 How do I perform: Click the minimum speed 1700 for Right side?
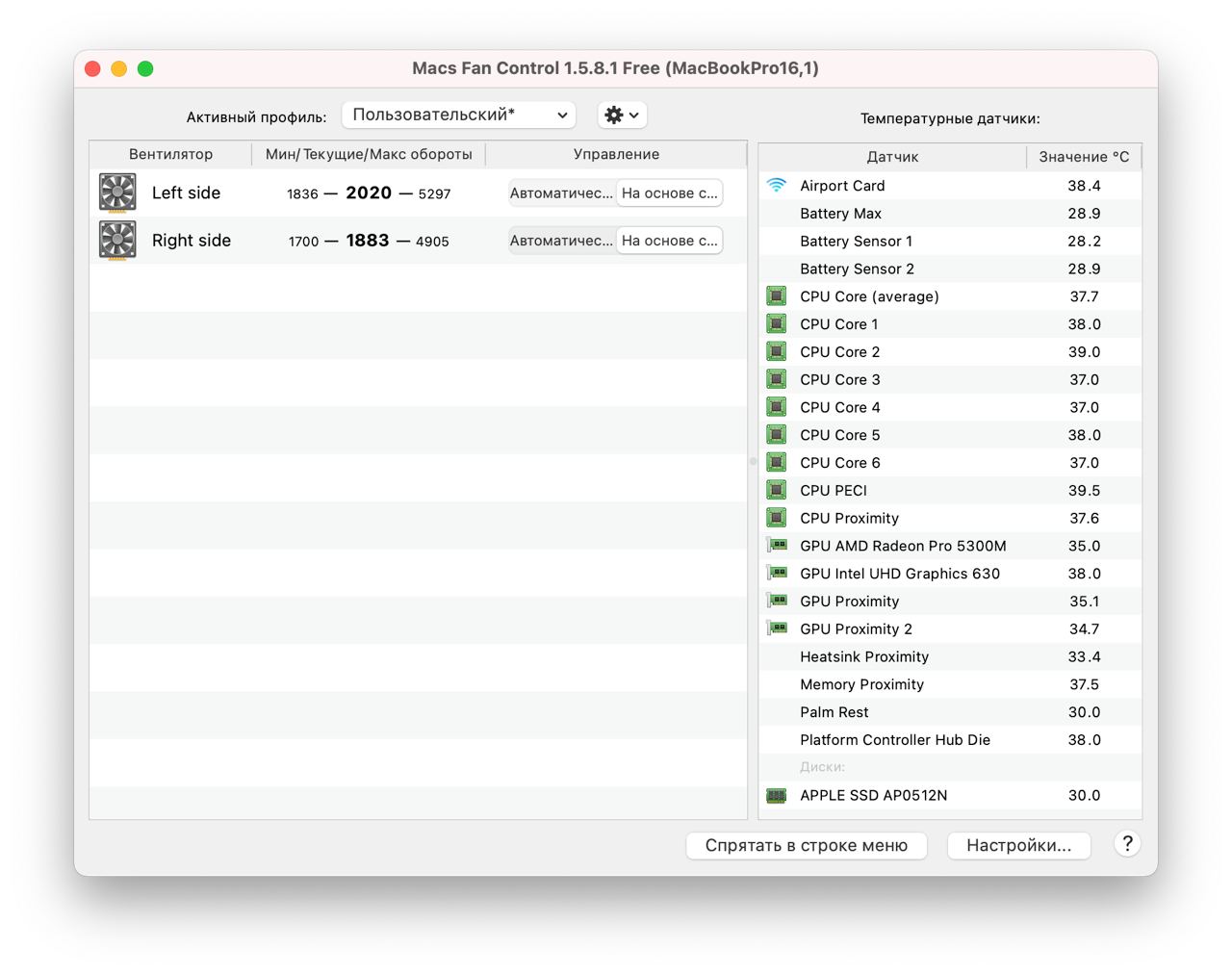303,242
